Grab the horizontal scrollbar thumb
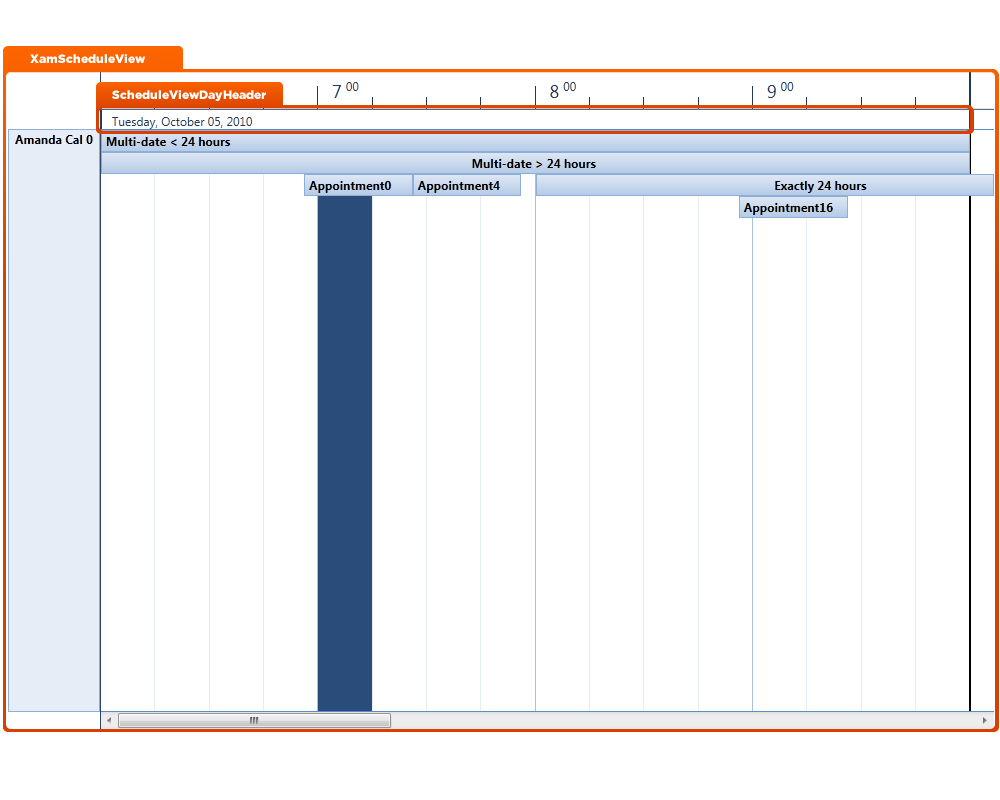 [254, 720]
